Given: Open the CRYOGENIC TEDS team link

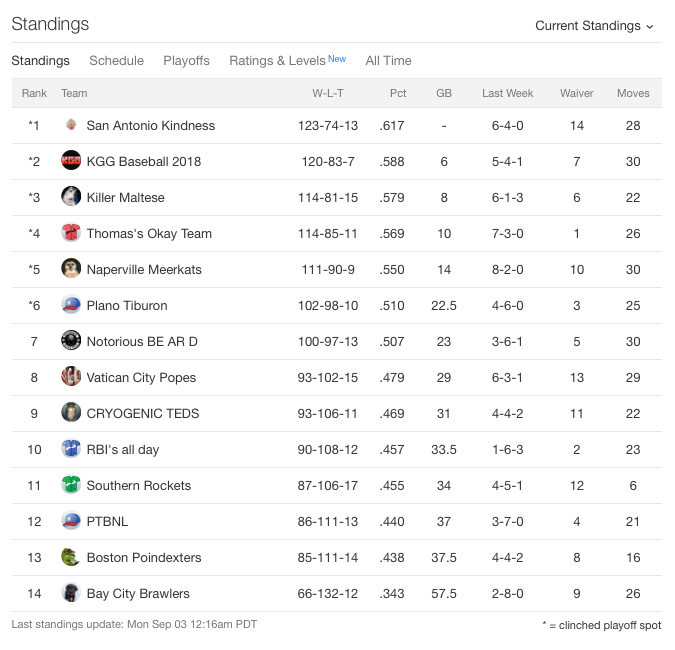Looking at the screenshot, I should tap(143, 414).
